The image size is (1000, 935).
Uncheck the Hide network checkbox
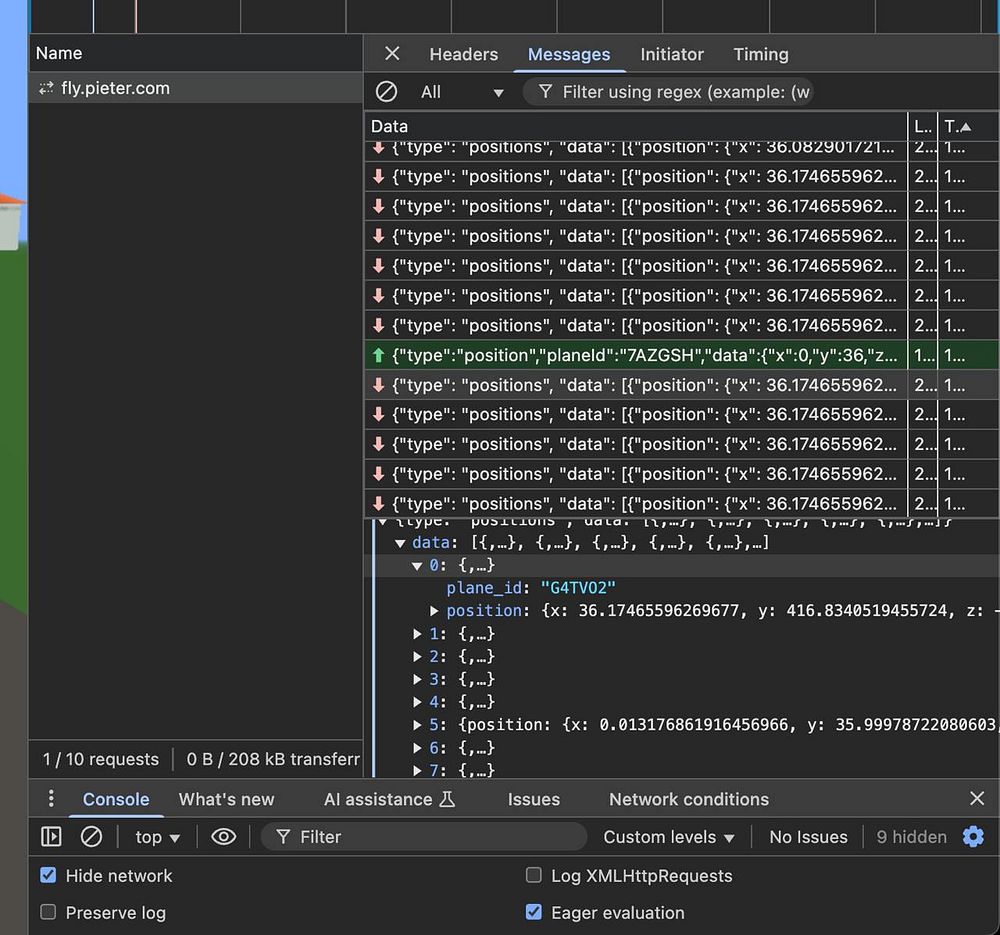48,876
